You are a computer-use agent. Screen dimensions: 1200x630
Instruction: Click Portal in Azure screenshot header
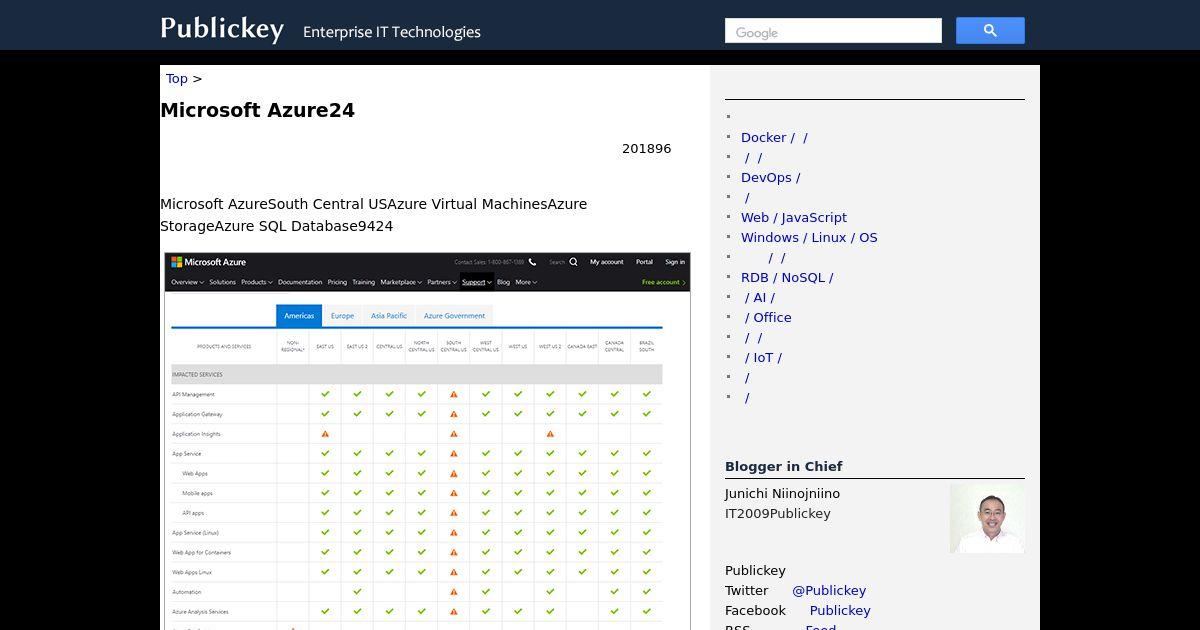(644, 262)
